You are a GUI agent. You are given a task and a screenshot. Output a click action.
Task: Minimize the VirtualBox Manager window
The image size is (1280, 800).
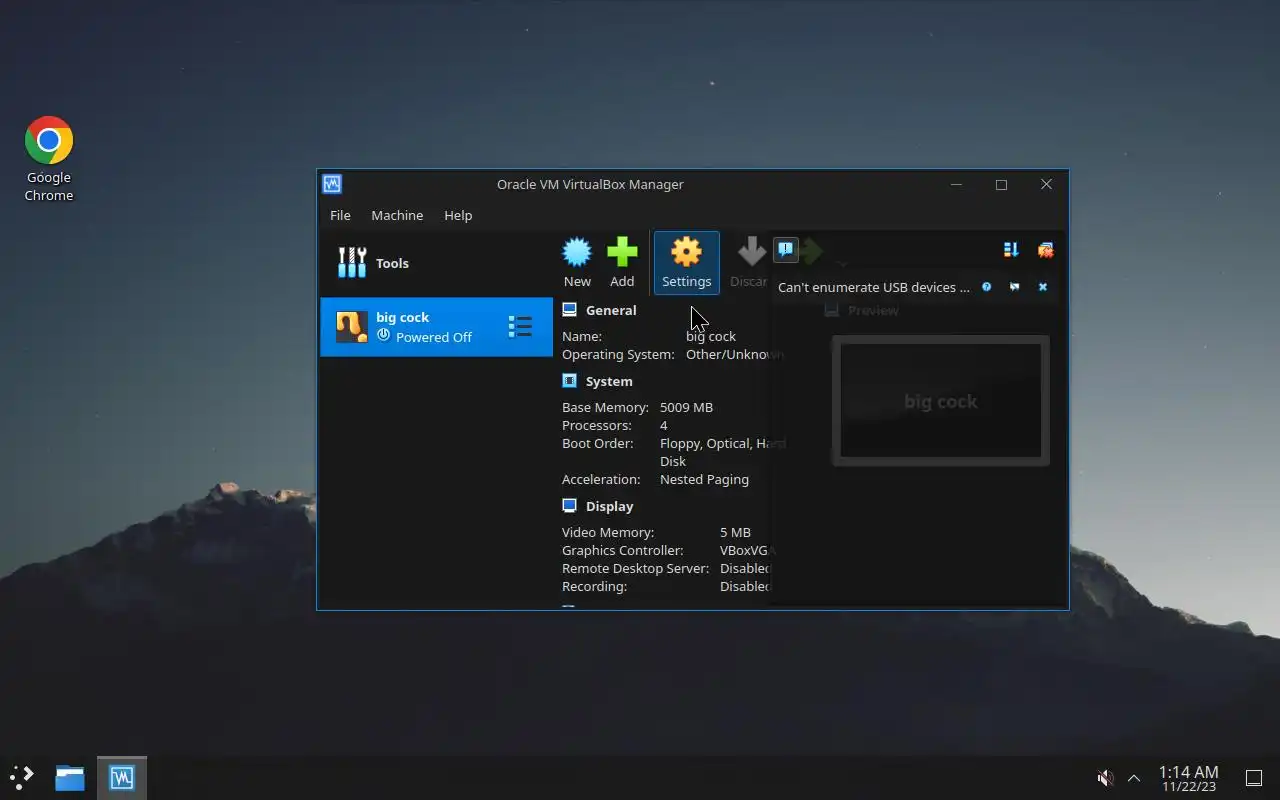(x=956, y=184)
